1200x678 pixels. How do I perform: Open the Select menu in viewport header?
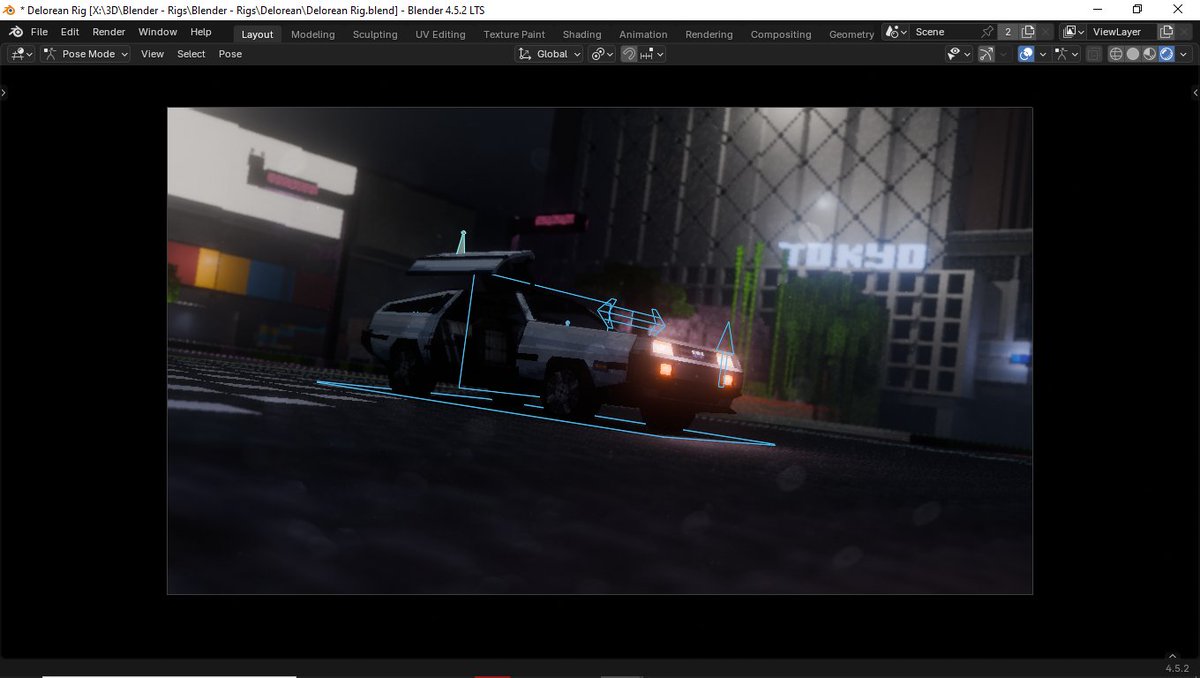(191, 54)
